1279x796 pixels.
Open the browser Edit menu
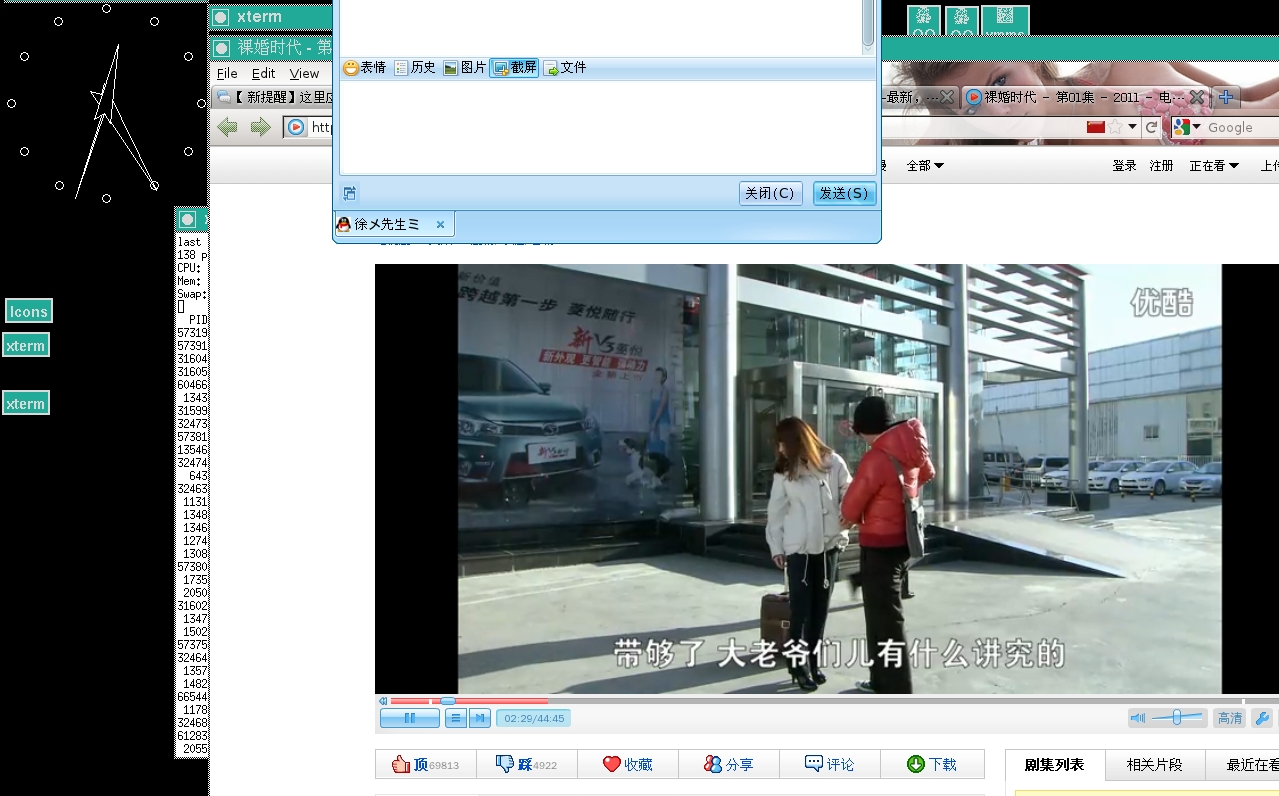(x=263, y=73)
